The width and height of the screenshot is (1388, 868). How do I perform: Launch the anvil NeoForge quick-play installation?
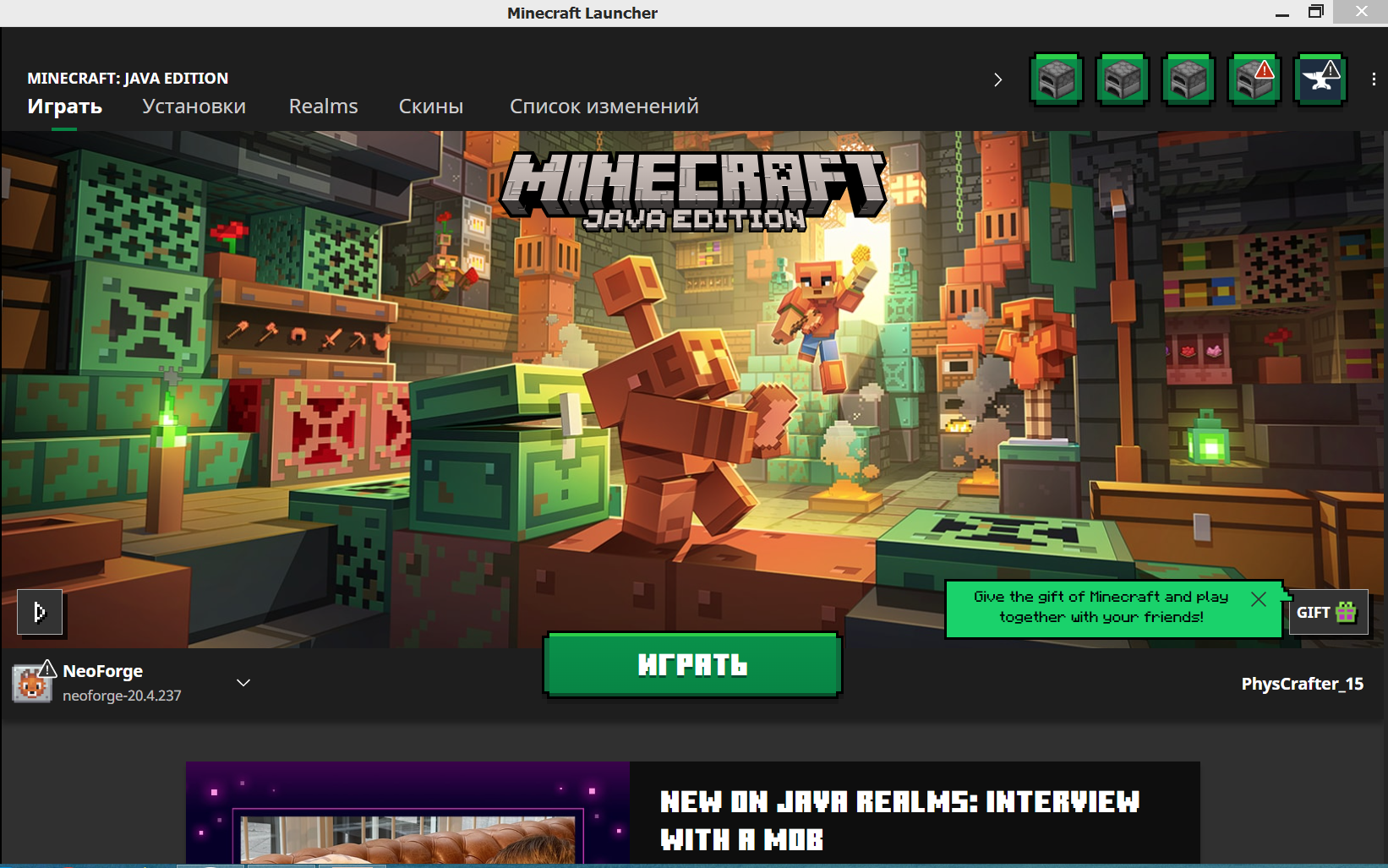(1320, 79)
